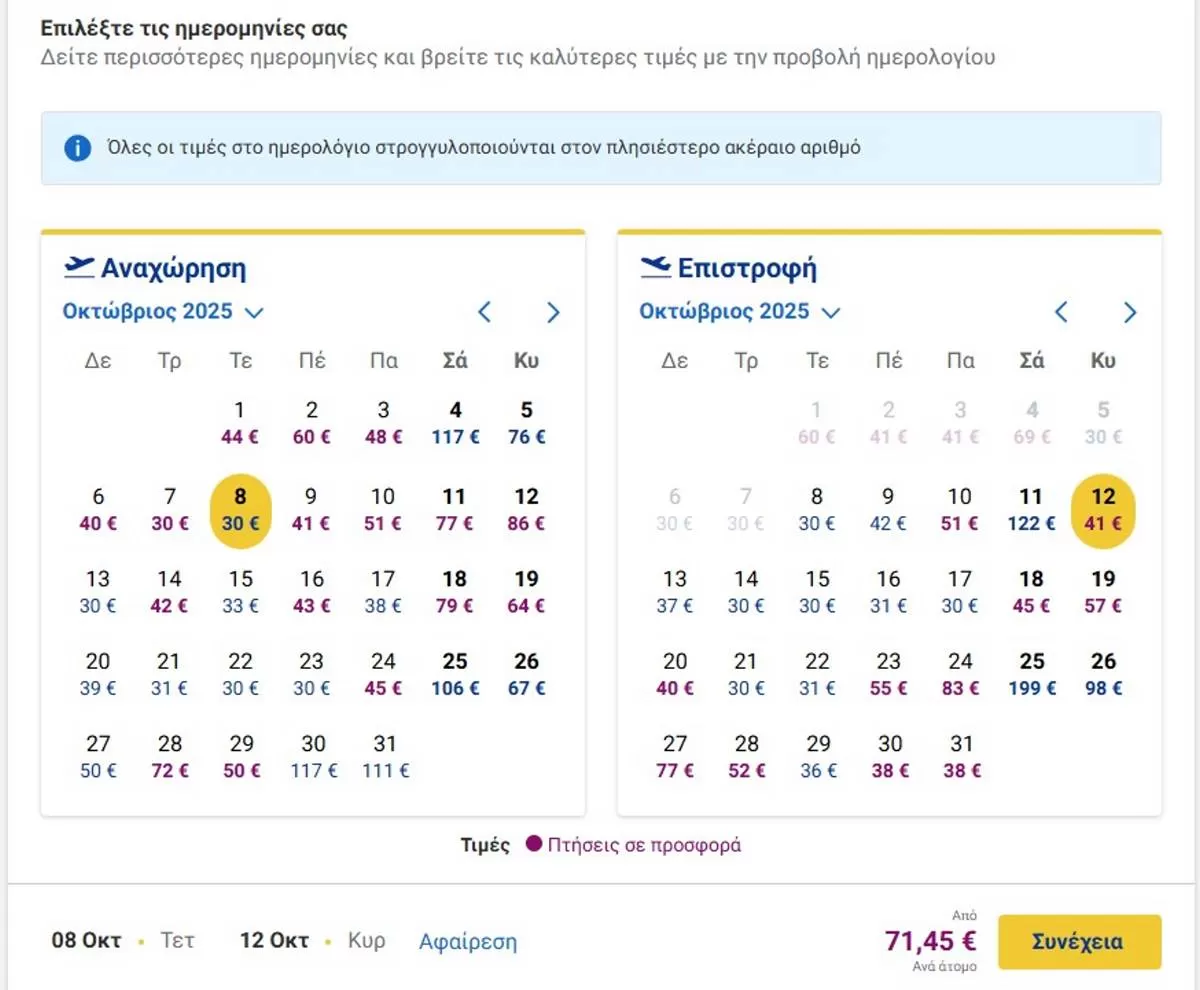Viewport: 1200px width, 990px height.
Task: Select highlighted return date 12
Action: tap(1102, 509)
